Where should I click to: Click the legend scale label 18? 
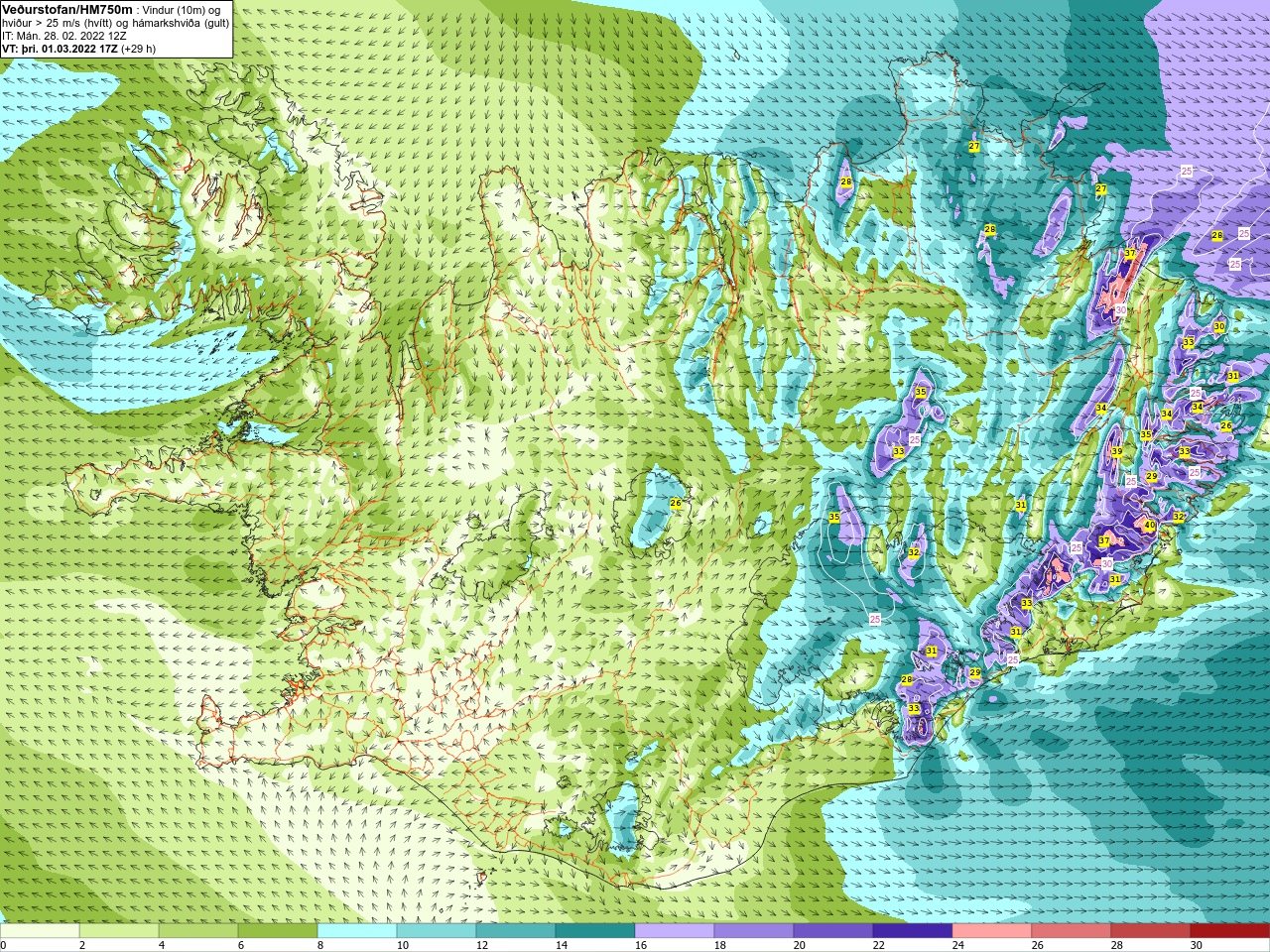[x=720, y=945]
